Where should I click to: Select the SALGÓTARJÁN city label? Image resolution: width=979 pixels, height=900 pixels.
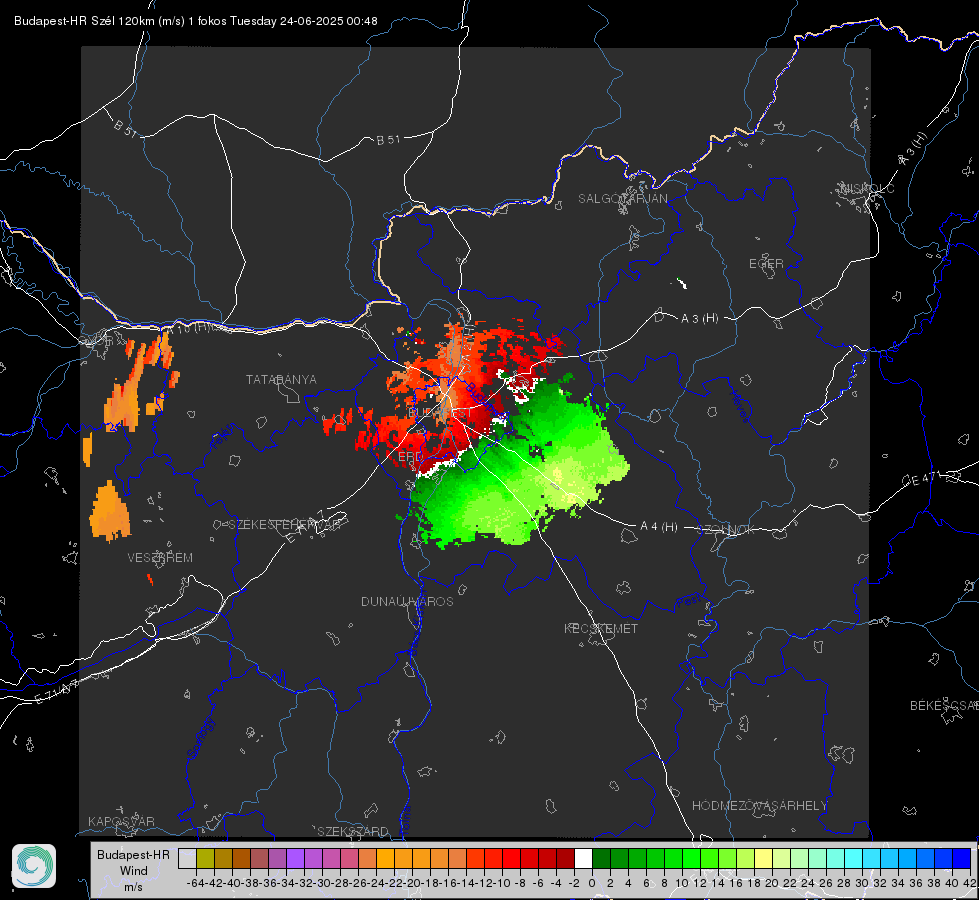622,199
